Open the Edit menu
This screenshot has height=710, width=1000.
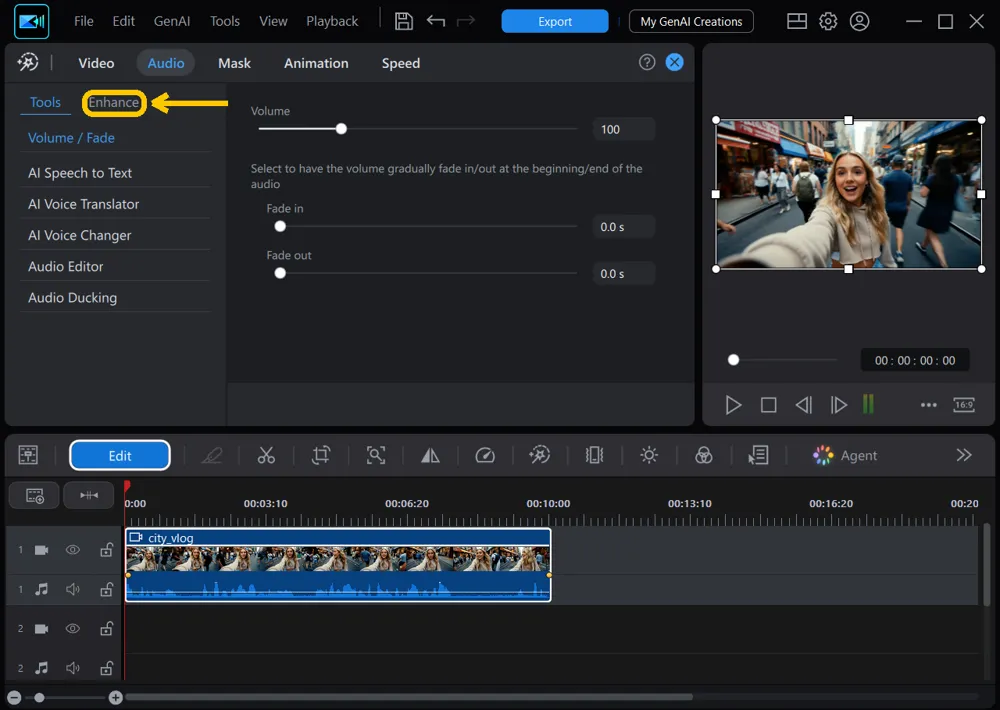[123, 21]
